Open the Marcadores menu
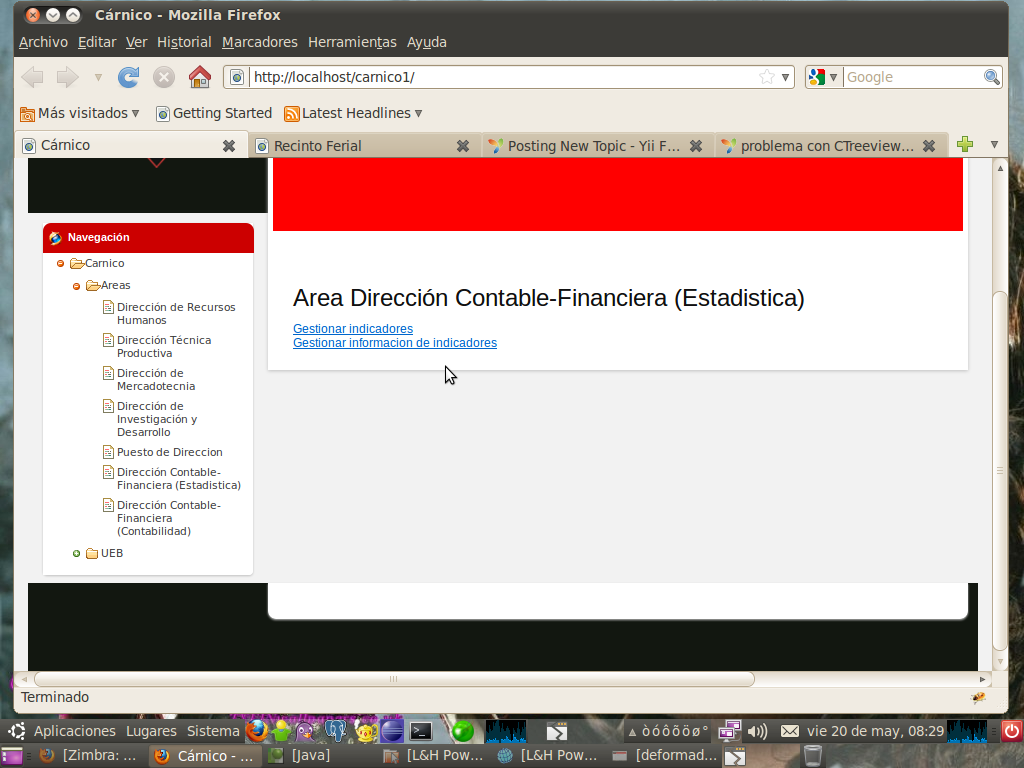The width and height of the screenshot is (1024, 768). click(259, 42)
